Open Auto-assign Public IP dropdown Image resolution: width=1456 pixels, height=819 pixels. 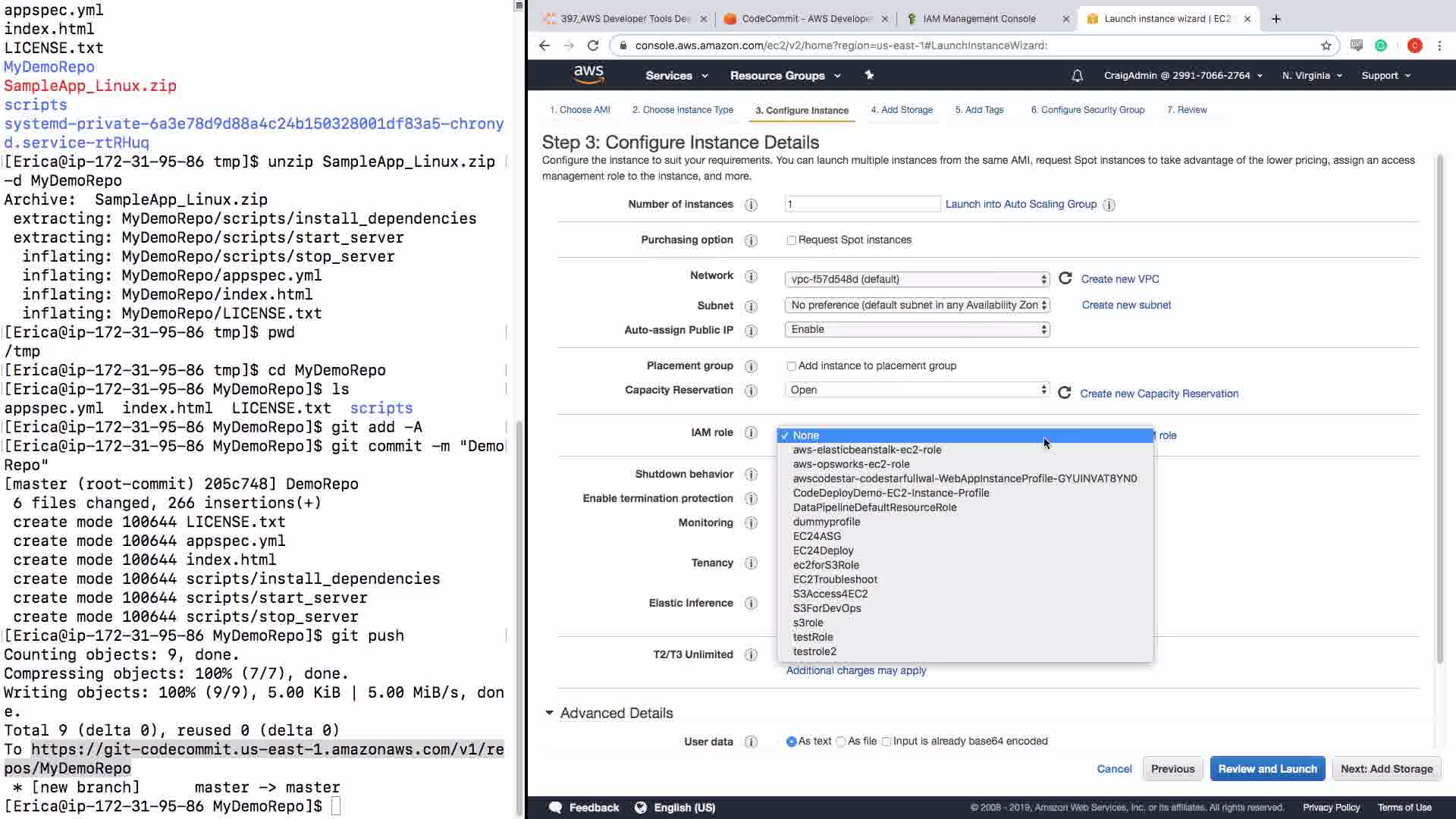point(917,329)
